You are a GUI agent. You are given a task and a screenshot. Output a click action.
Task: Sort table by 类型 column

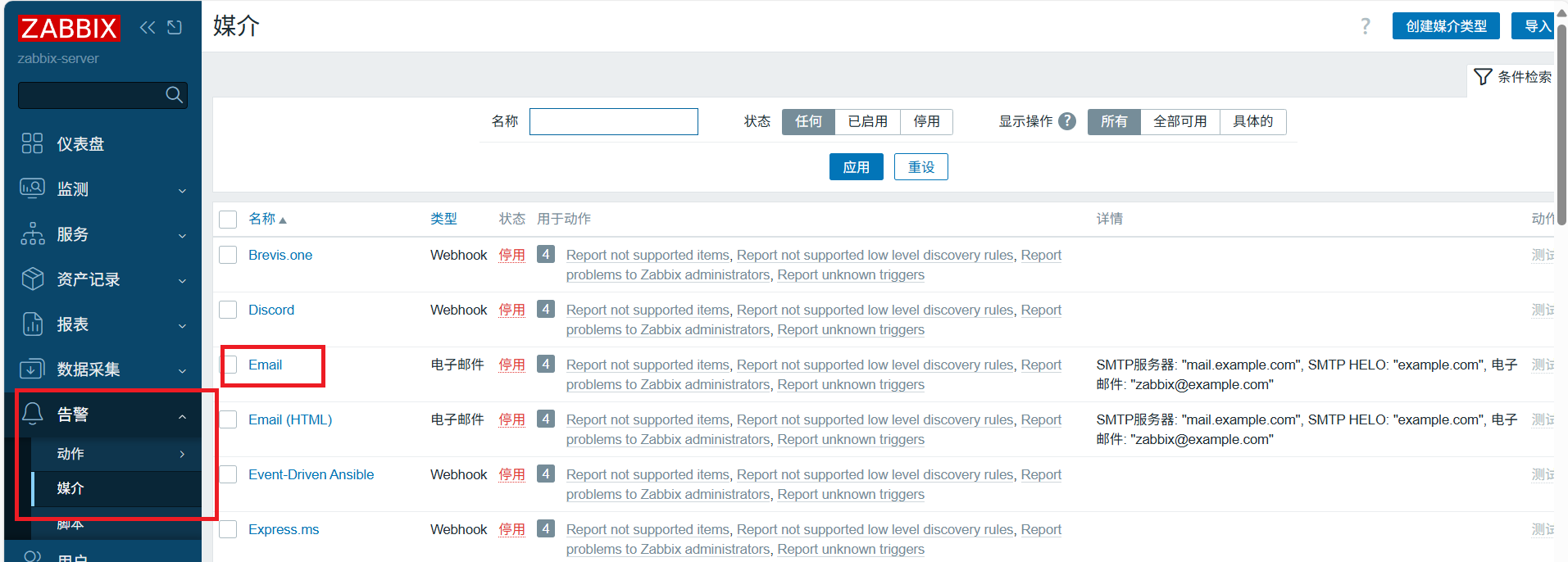pos(443,219)
